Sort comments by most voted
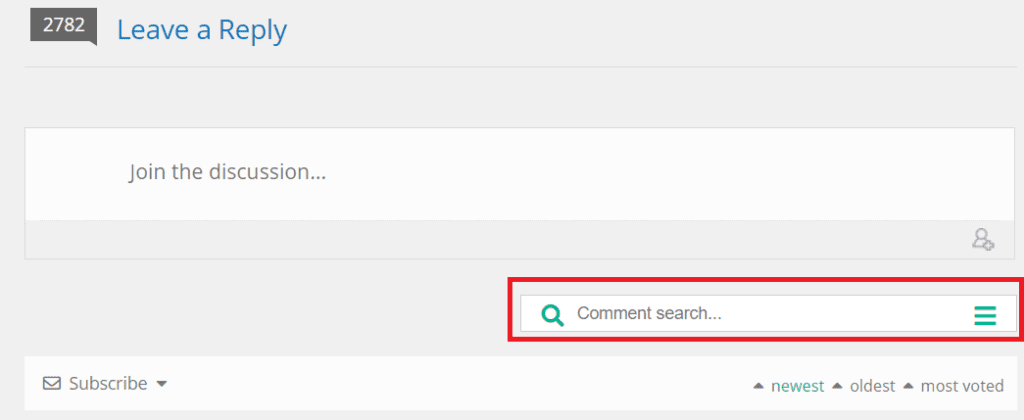This screenshot has height=420, width=1024. (x=962, y=386)
